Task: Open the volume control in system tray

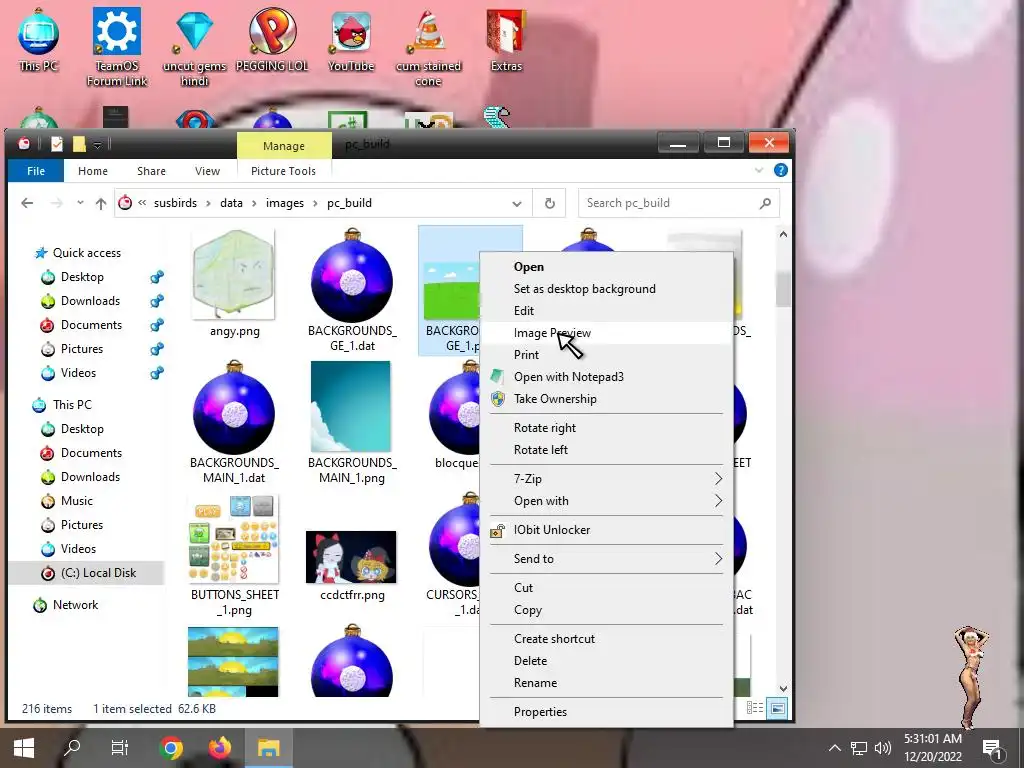Action: [x=883, y=748]
